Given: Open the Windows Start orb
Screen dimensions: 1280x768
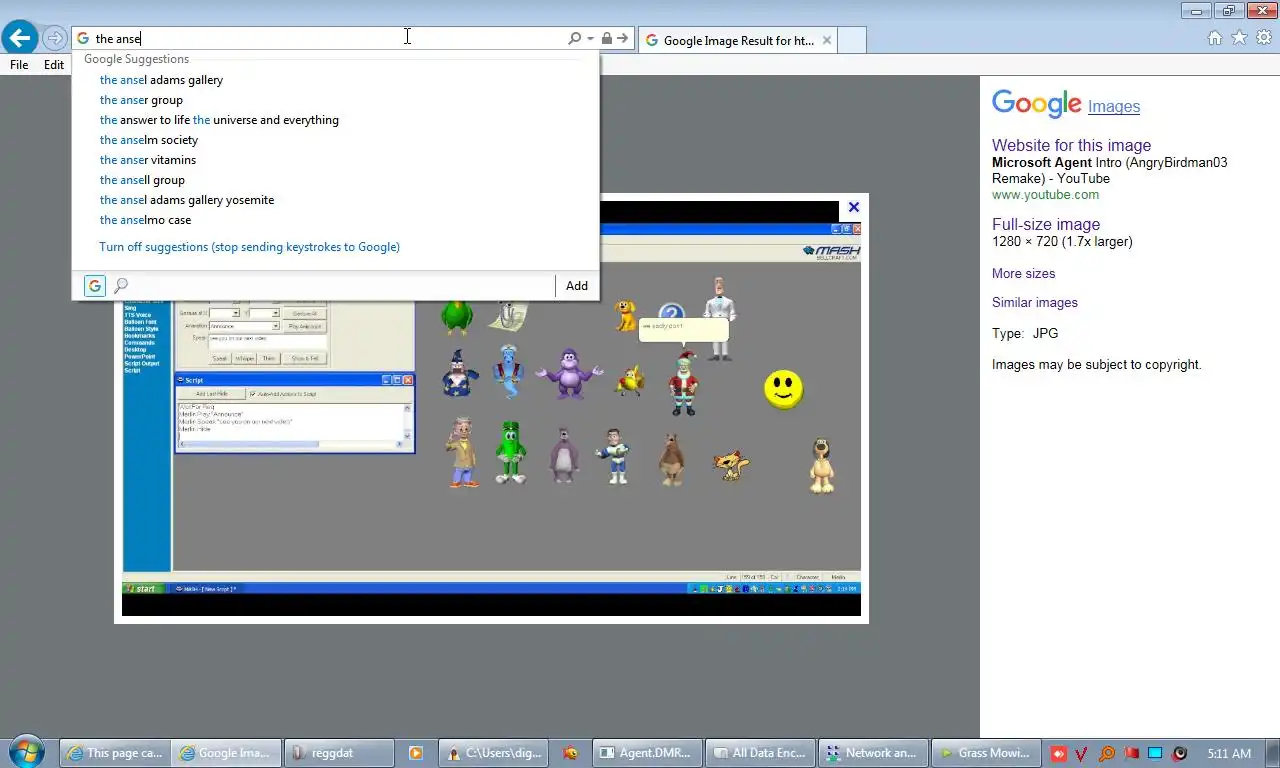Looking at the screenshot, I should [26, 752].
